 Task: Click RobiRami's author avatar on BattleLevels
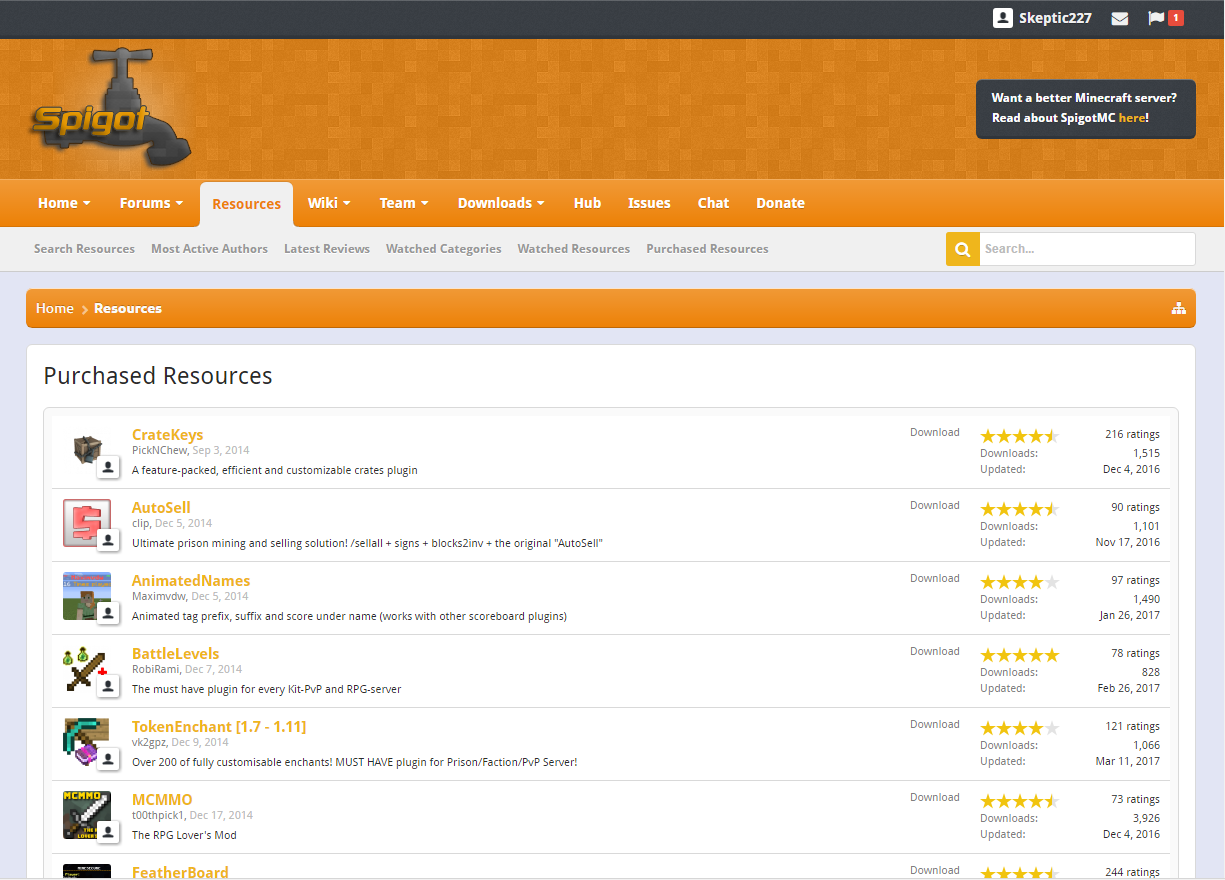click(109, 686)
